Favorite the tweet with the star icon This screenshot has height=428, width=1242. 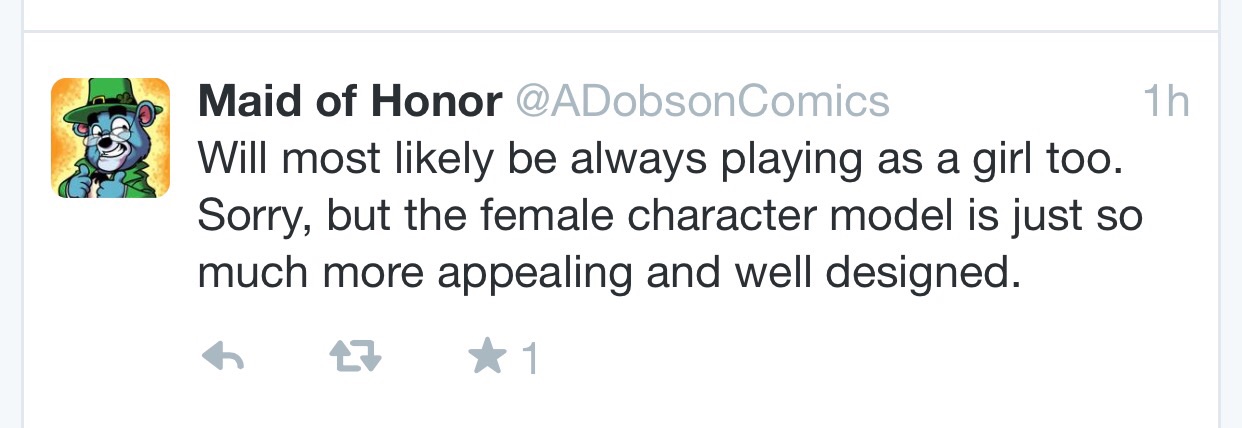(488, 357)
